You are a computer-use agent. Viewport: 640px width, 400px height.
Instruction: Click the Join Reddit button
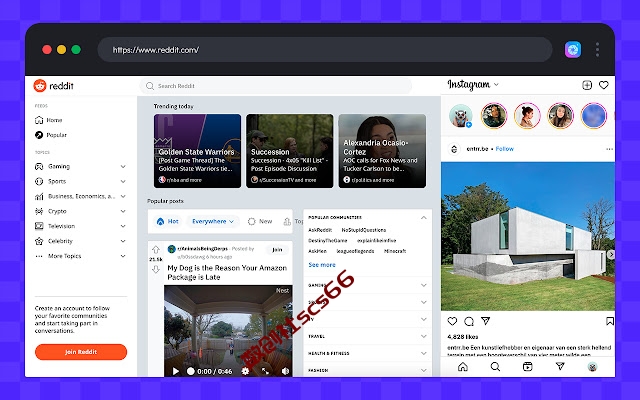(x=81, y=352)
